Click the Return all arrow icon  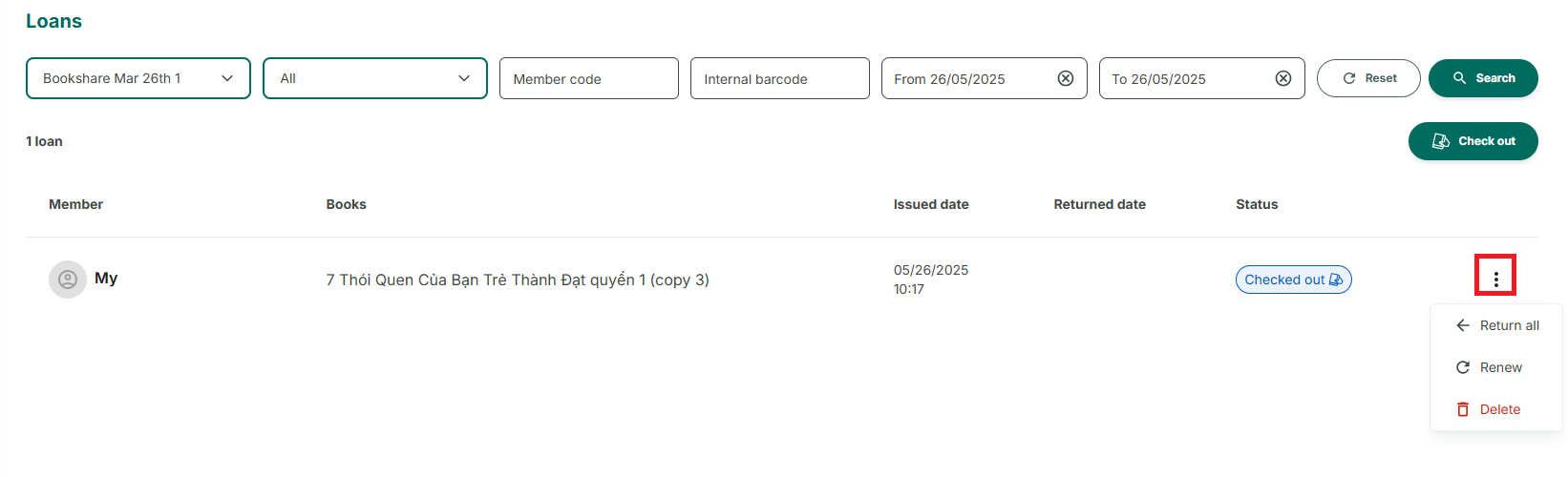click(x=1462, y=325)
